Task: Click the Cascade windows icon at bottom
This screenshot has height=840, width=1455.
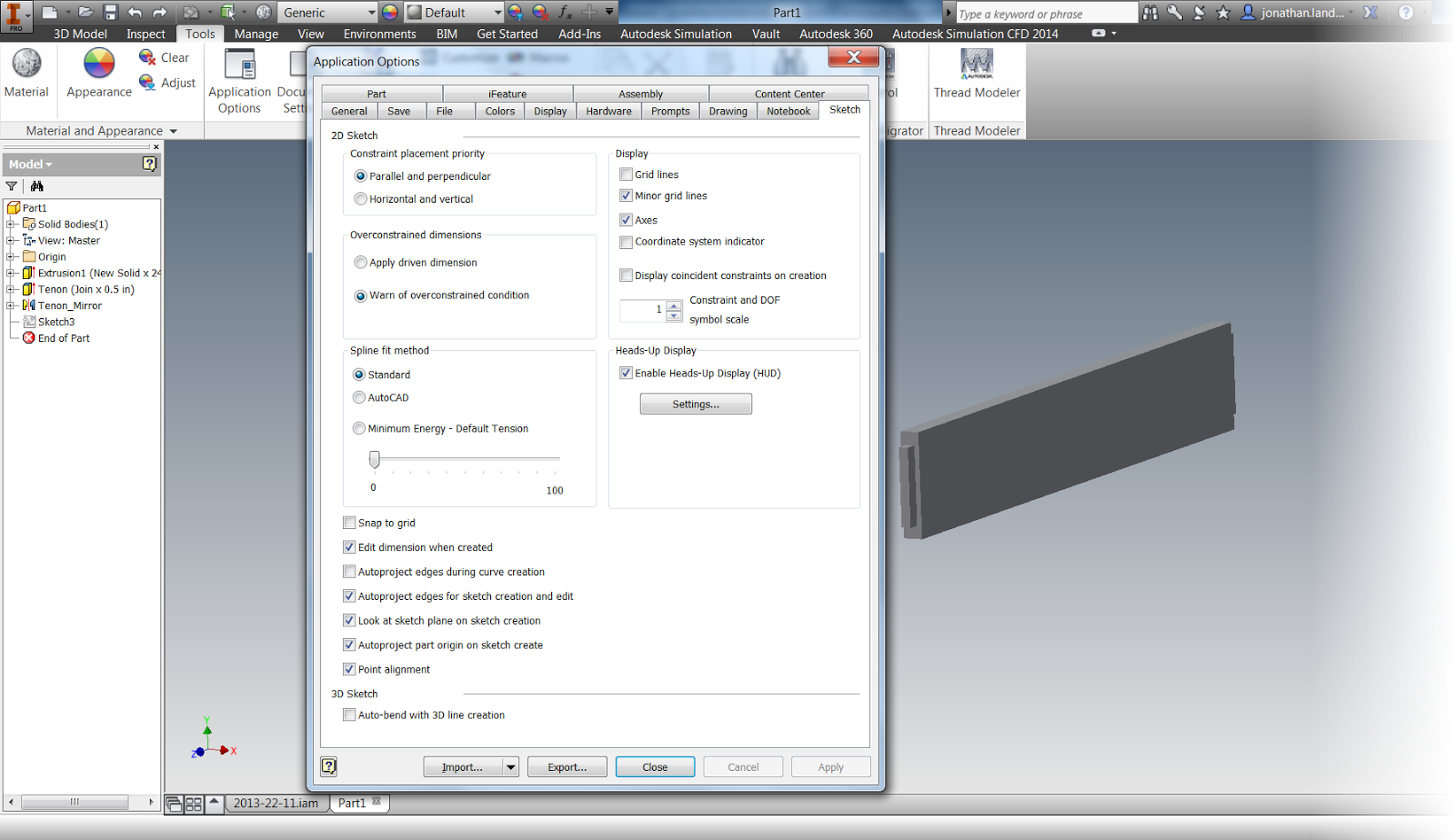Action: tap(174, 804)
